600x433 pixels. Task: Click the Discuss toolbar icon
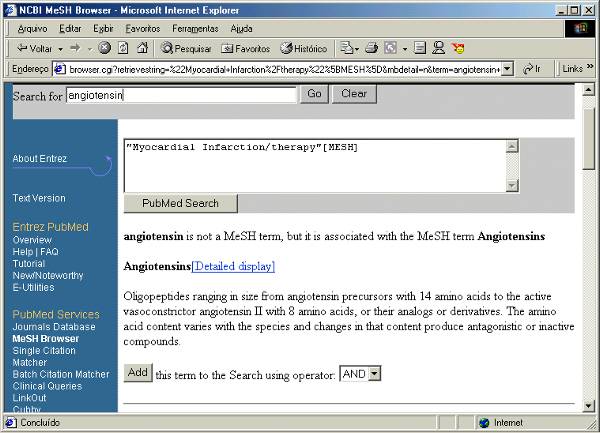(x=420, y=48)
